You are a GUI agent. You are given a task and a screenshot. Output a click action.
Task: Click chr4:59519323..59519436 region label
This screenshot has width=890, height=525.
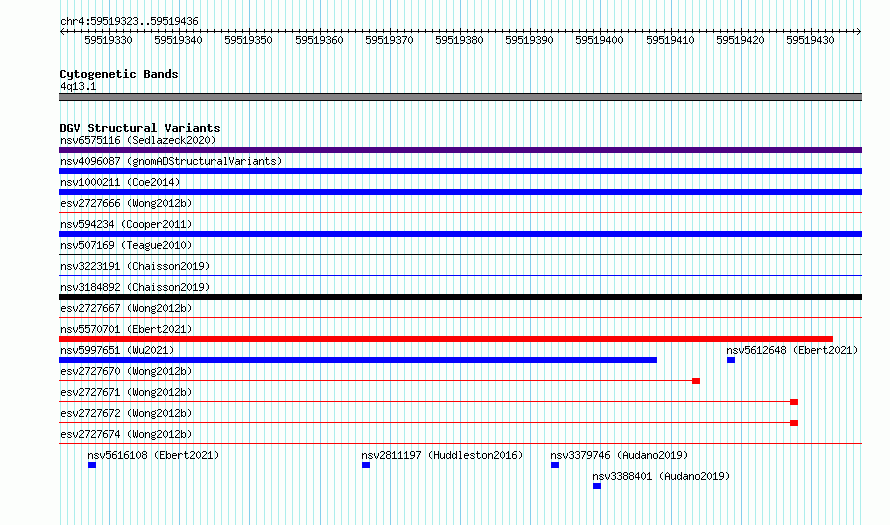click(129, 22)
